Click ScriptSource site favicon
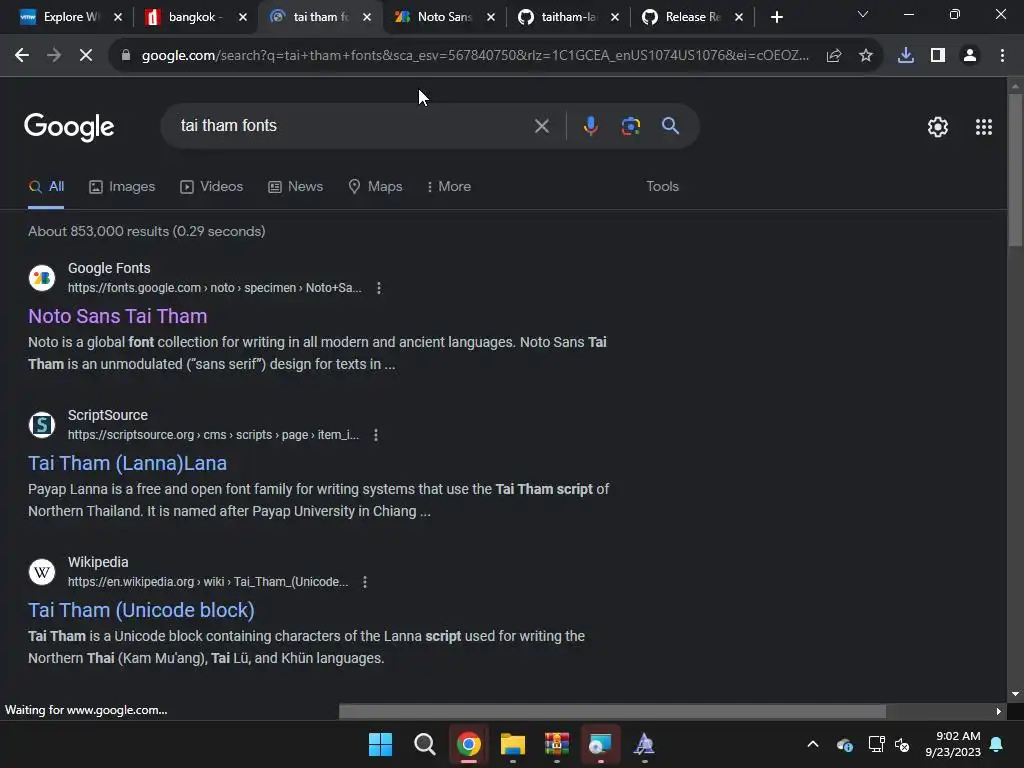Screen dimensions: 1024x768 click(x=42, y=424)
